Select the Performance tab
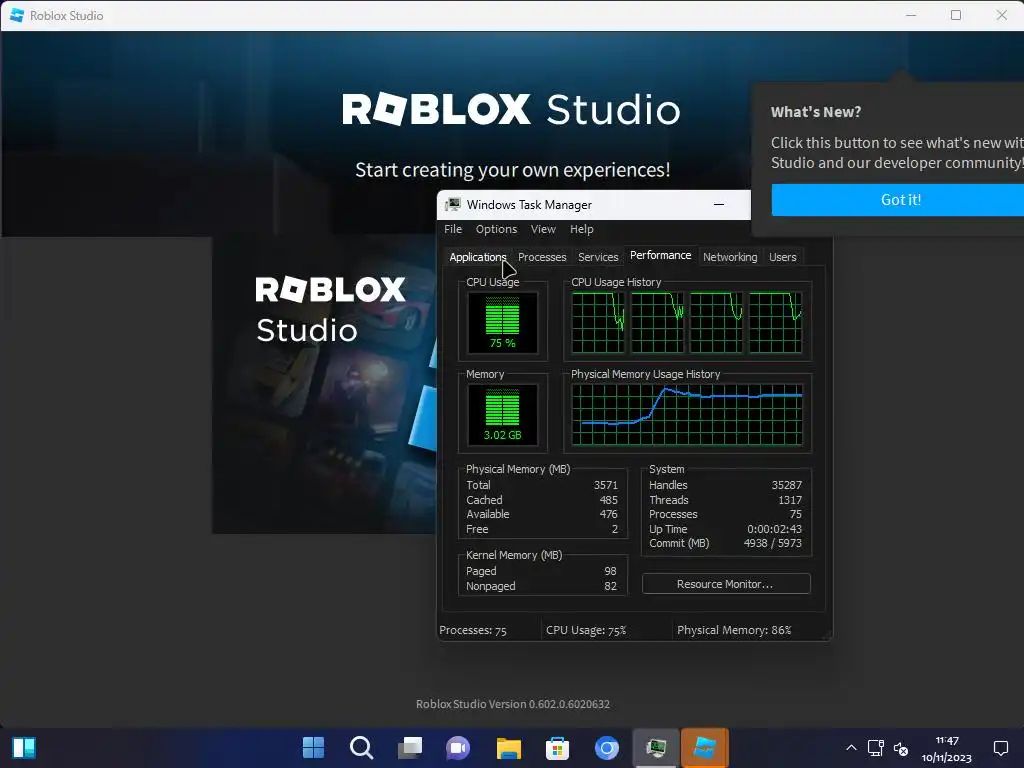Viewport: 1024px width, 768px height. (x=660, y=255)
